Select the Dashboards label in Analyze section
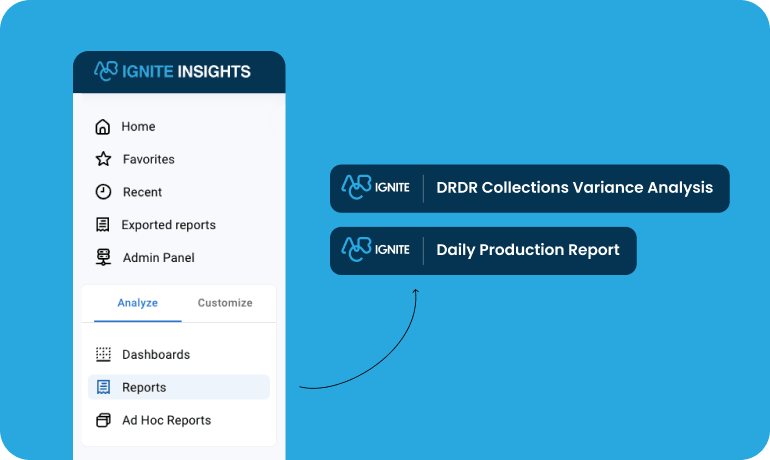The height and width of the screenshot is (460, 770). (x=156, y=355)
